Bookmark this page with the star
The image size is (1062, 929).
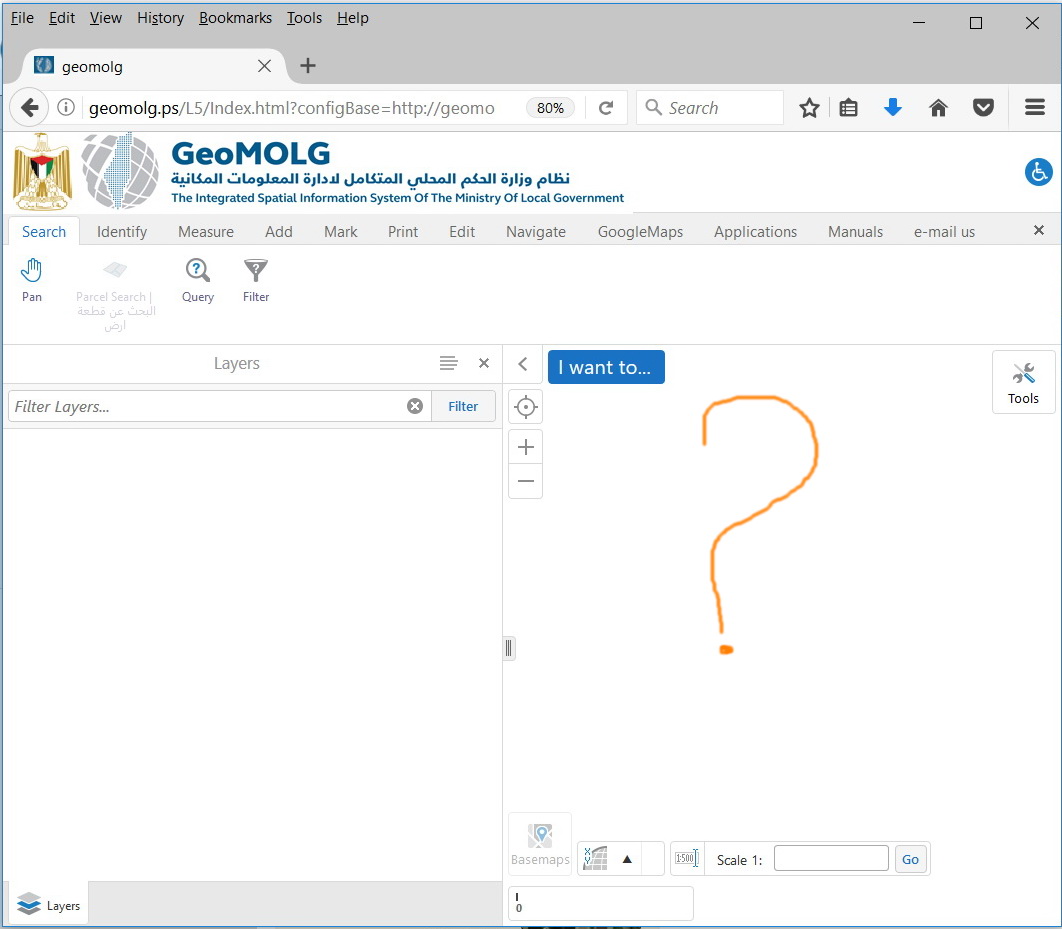tap(809, 108)
